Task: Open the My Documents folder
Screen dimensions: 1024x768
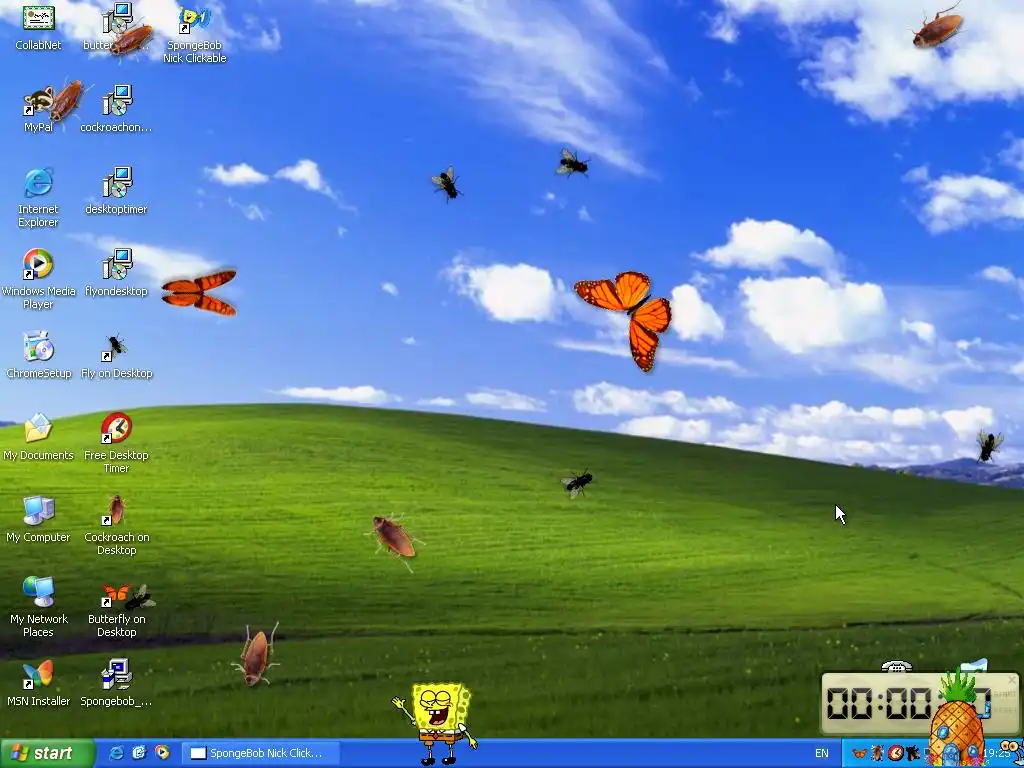Action: point(39,437)
